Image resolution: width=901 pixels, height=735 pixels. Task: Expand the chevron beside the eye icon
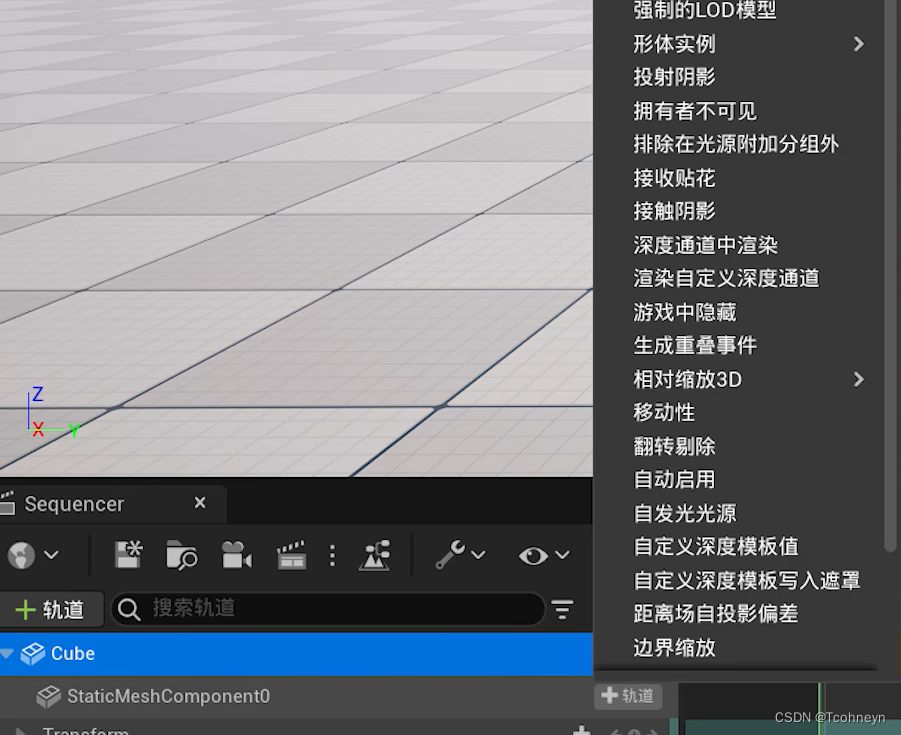(x=563, y=555)
